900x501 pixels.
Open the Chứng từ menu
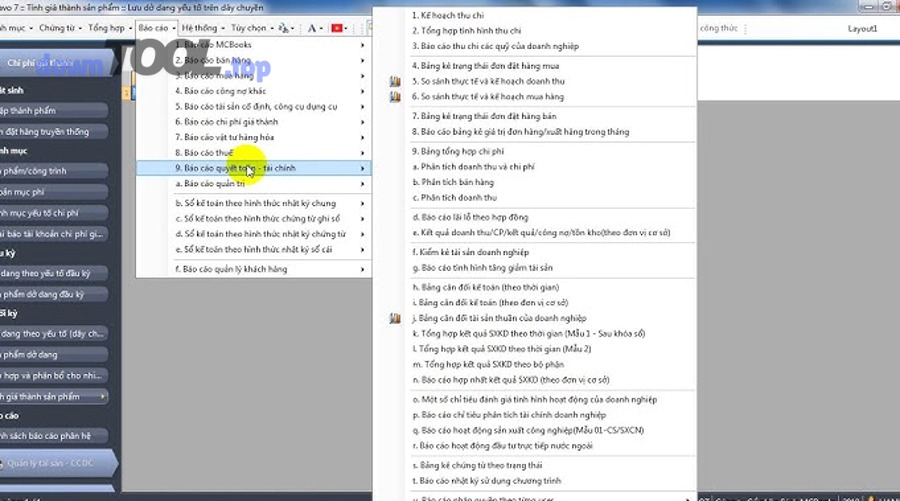click(60, 28)
